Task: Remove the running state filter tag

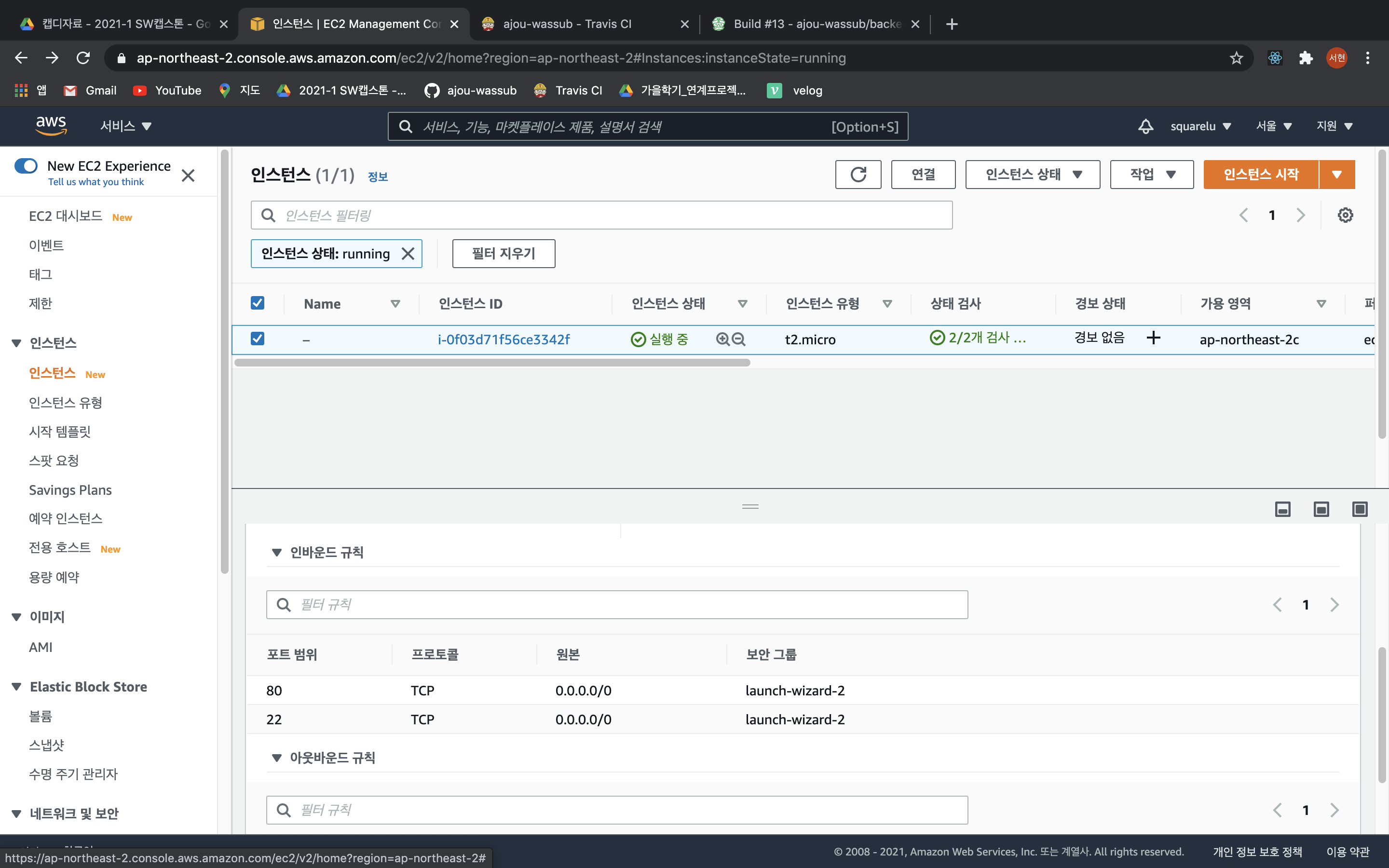Action: click(408, 254)
